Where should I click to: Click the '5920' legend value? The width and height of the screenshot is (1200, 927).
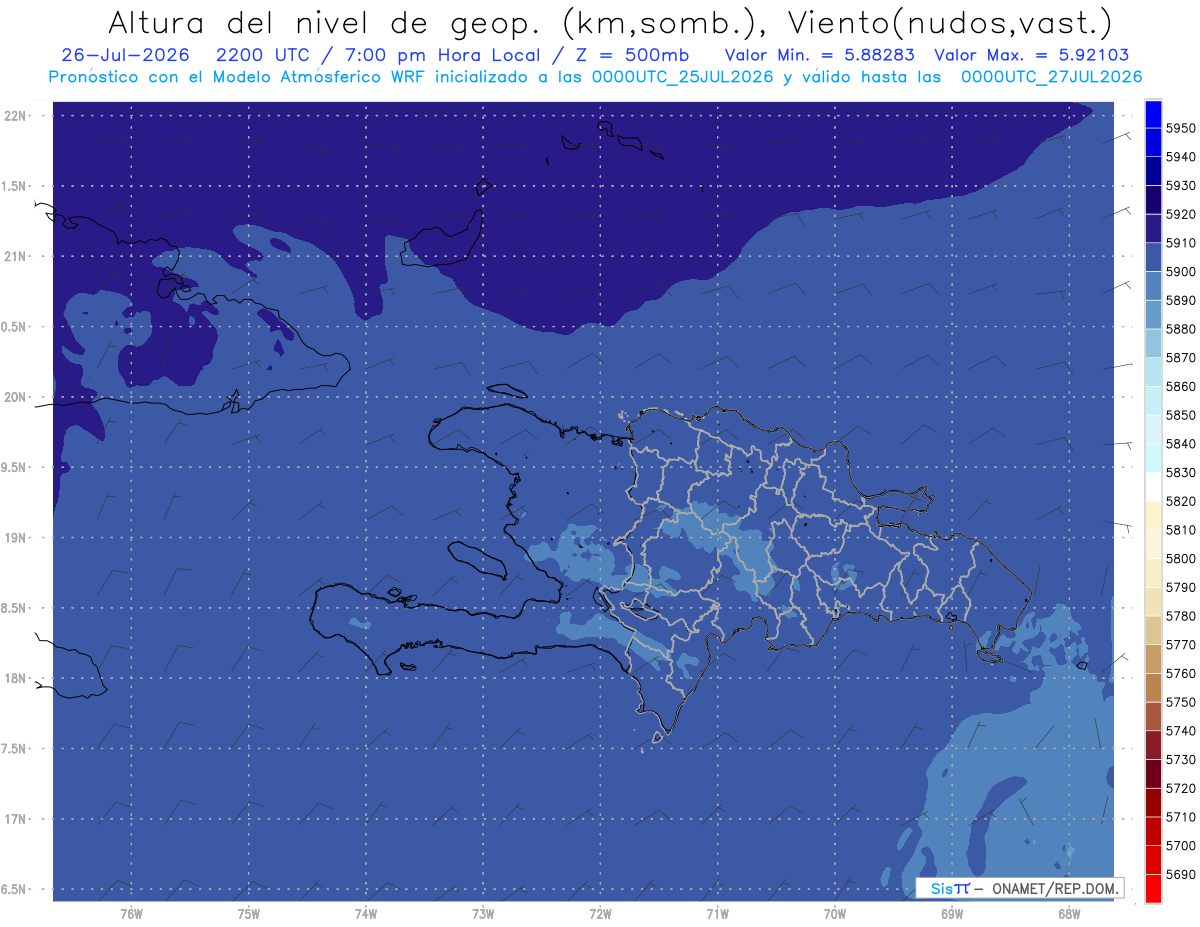(1181, 214)
